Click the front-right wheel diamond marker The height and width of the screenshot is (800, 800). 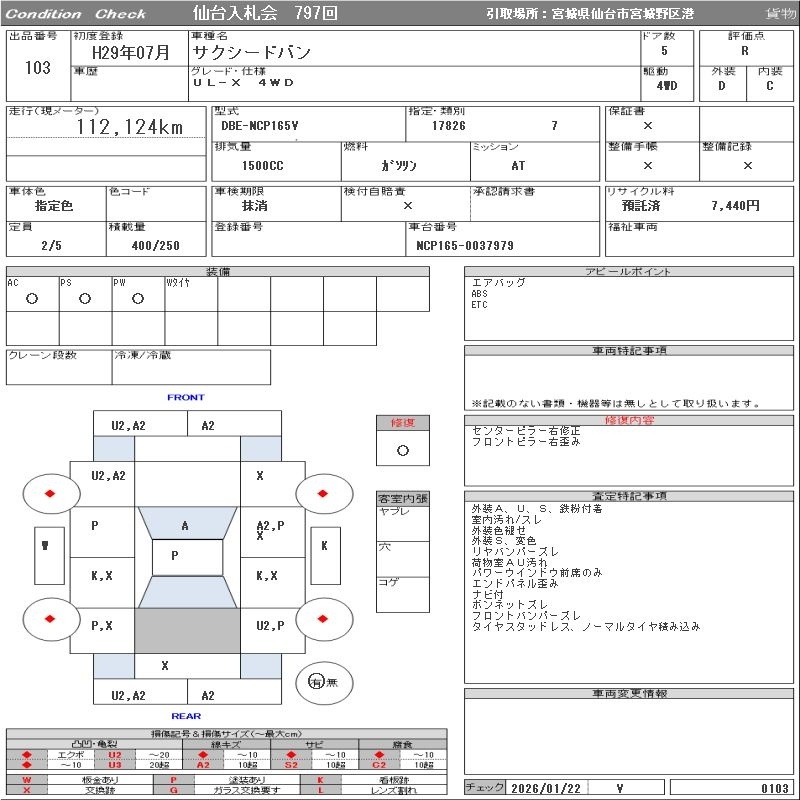click(x=324, y=494)
